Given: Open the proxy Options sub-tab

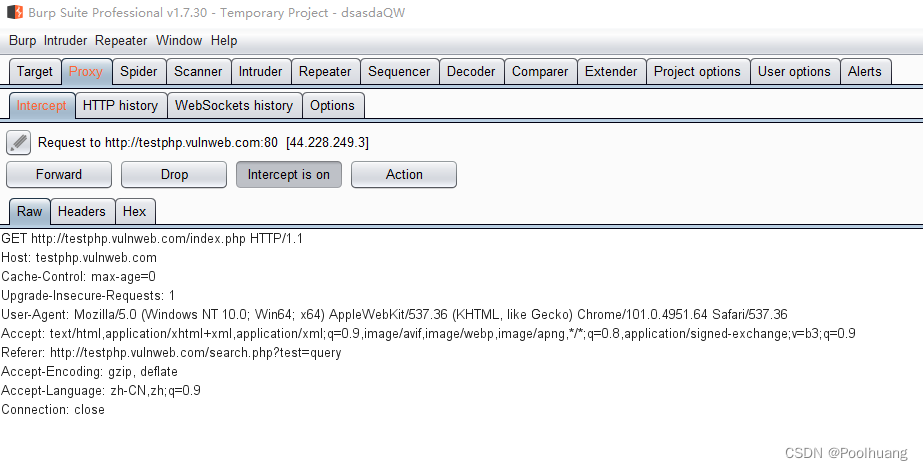Looking at the screenshot, I should (x=333, y=105).
